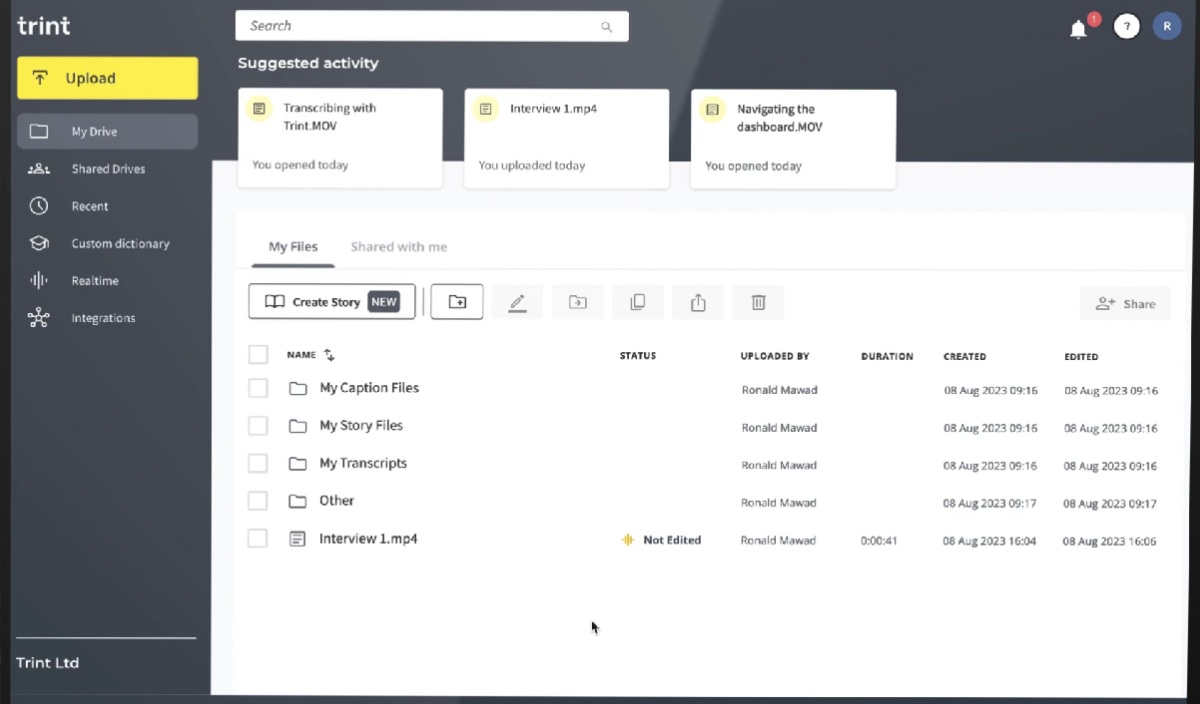
Task: Check the Interview 1.mp4 row checkbox
Action: (258, 539)
